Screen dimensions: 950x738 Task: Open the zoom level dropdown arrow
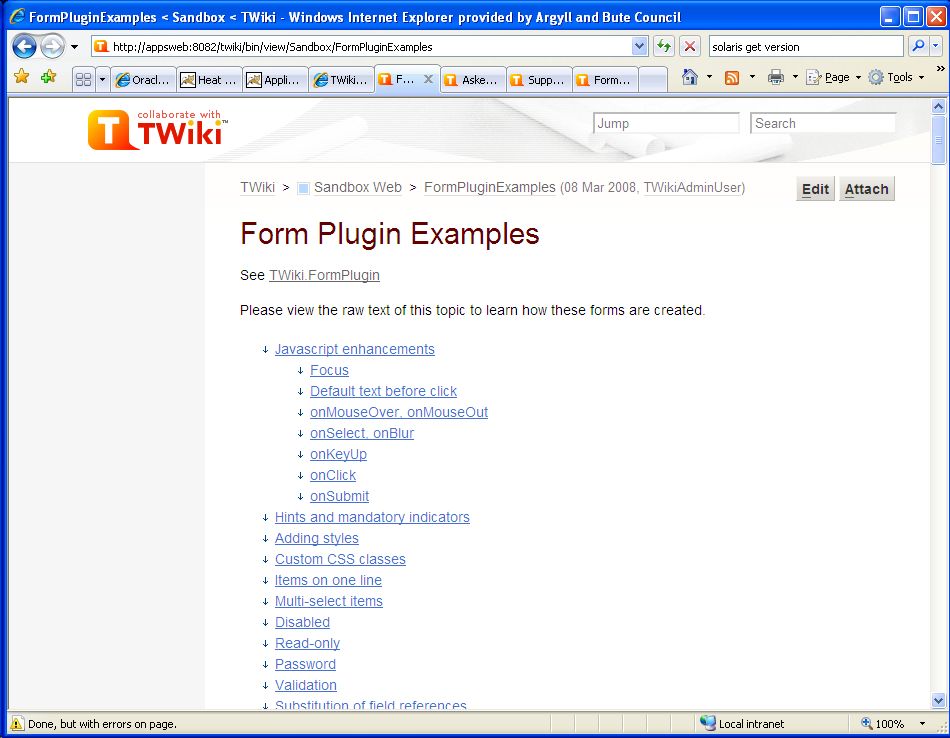[922, 724]
